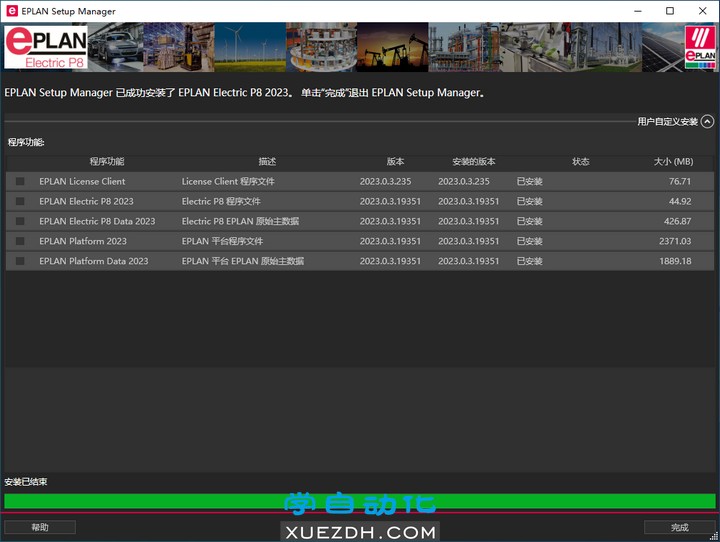Click the oil pump sunset banner image
The width and height of the screenshot is (720, 542).
pos(393,47)
